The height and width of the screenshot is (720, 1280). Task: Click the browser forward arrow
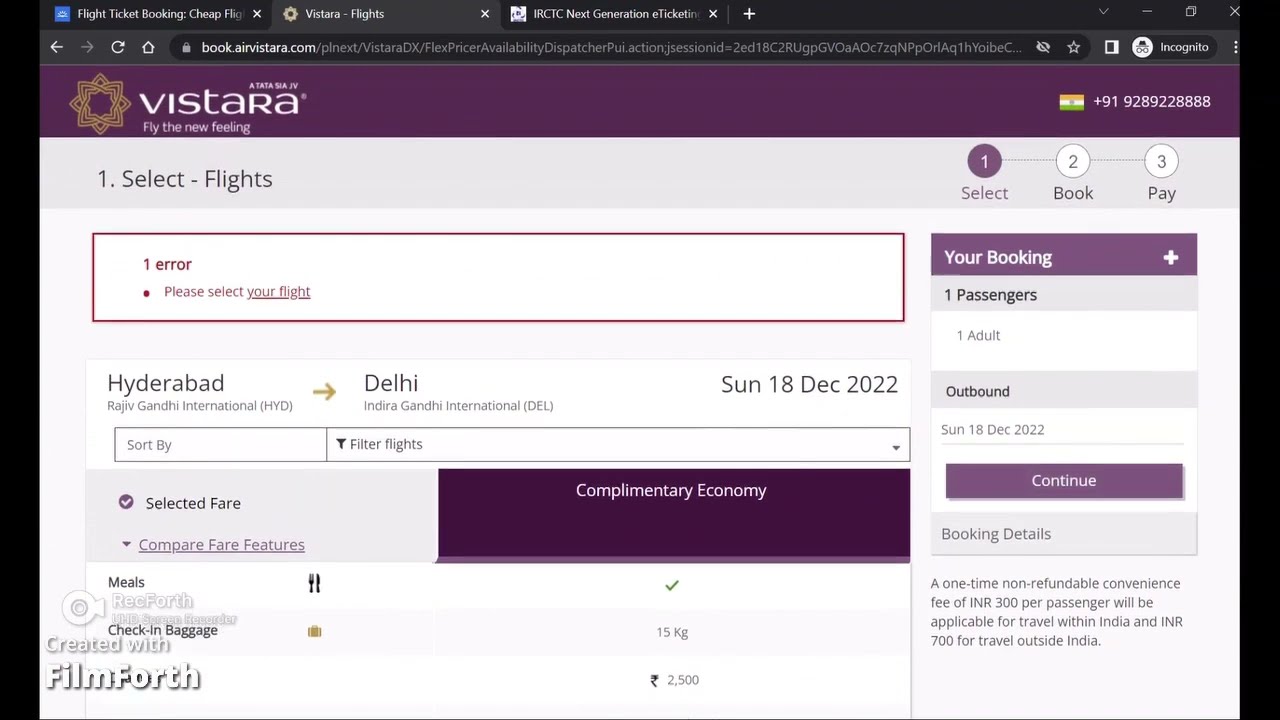[x=87, y=47]
